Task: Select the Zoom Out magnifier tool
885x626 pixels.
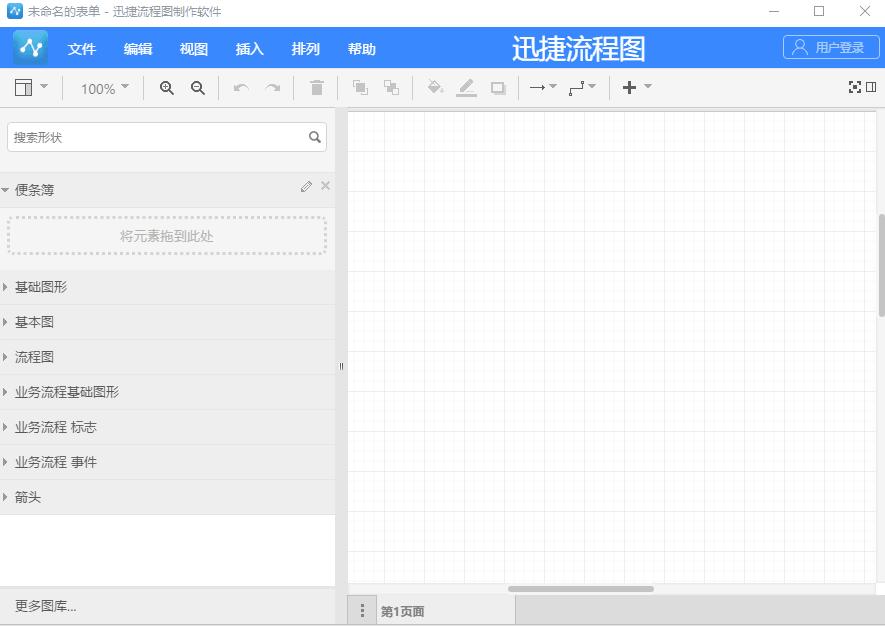Action: [x=197, y=88]
